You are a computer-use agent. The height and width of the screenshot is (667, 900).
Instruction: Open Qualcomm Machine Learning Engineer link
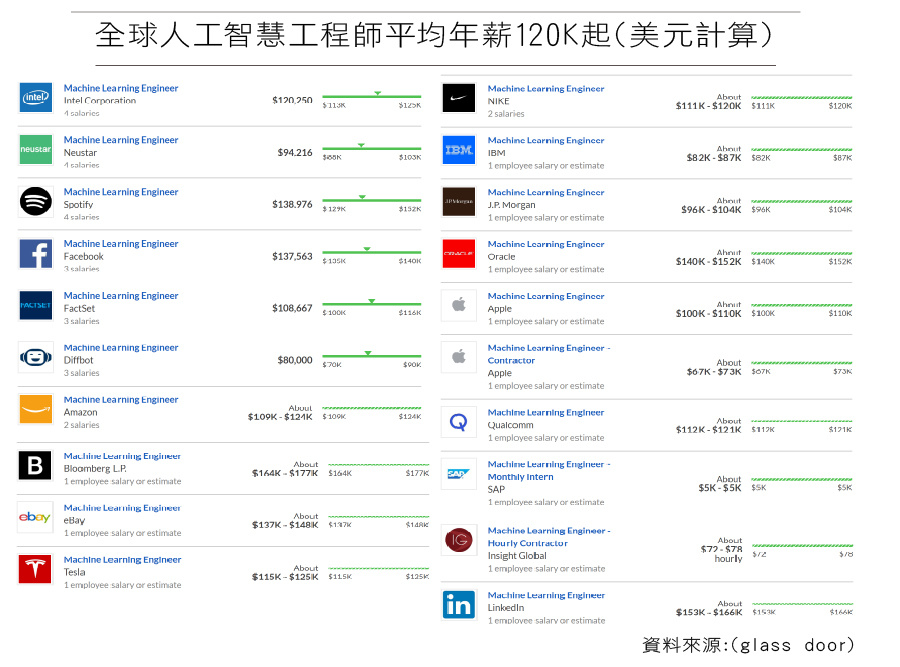[x=546, y=412]
